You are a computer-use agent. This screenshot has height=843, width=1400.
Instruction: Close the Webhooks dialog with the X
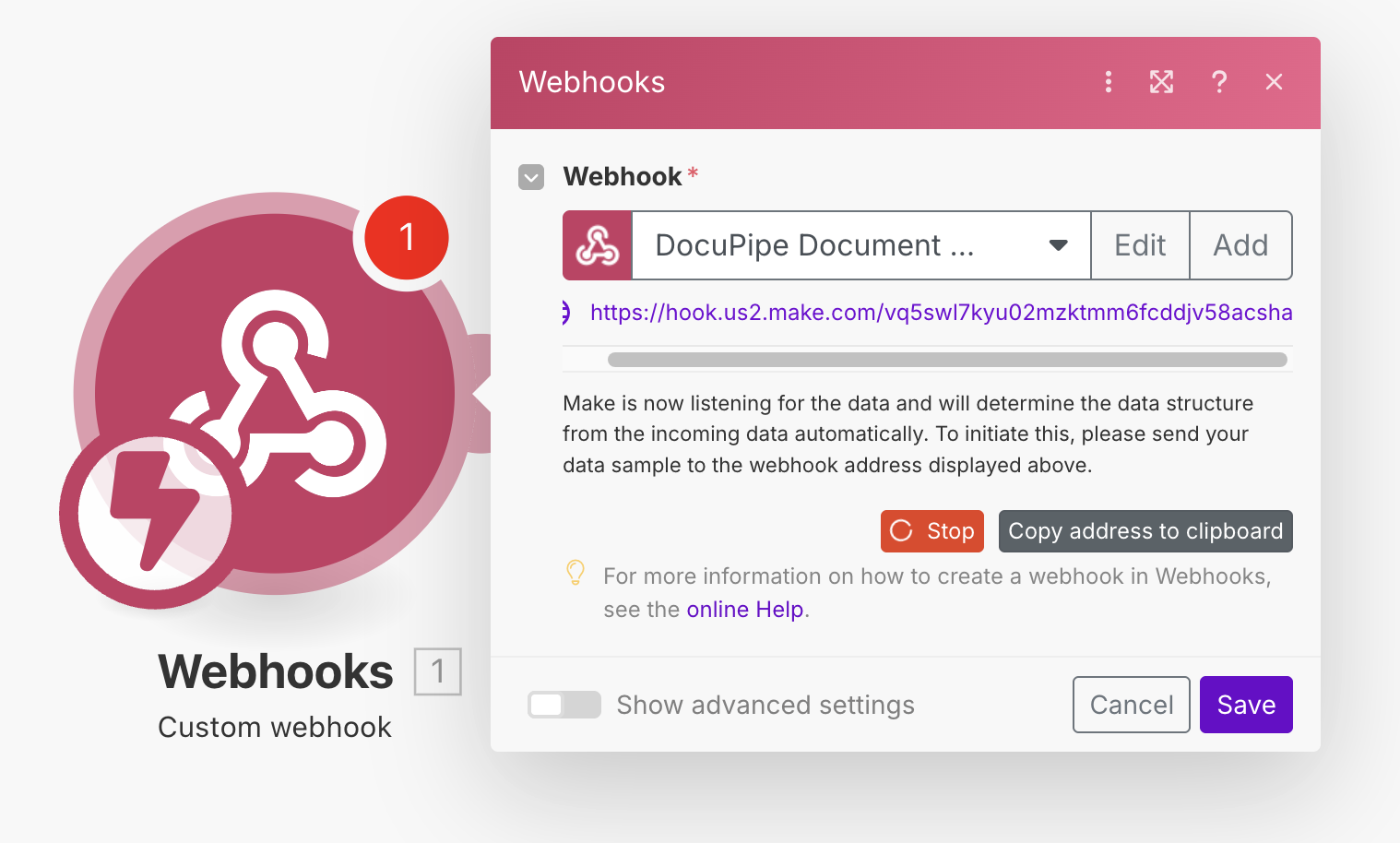[x=1274, y=82]
